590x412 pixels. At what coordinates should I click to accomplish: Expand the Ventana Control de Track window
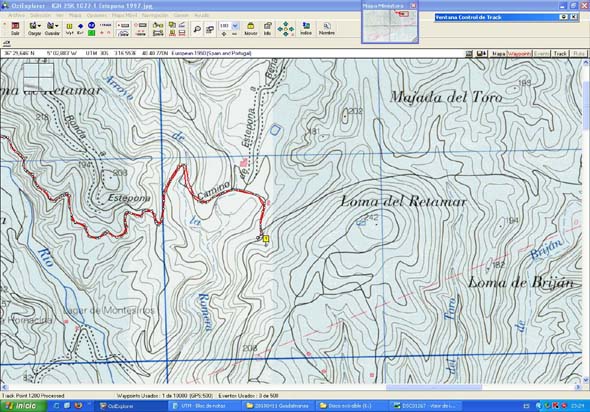point(564,17)
